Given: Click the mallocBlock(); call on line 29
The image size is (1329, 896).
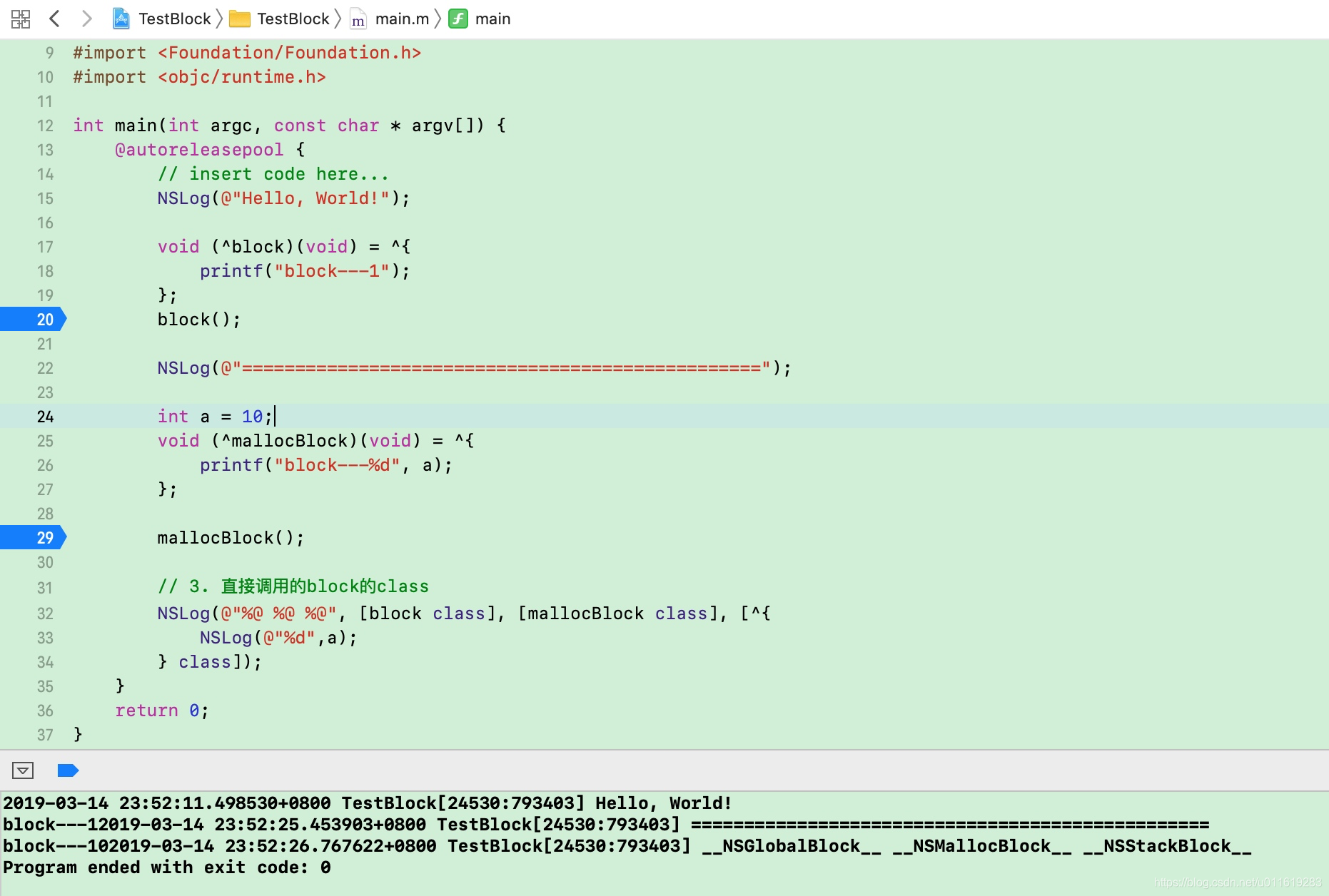Looking at the screenshot, I should (231, 538).
